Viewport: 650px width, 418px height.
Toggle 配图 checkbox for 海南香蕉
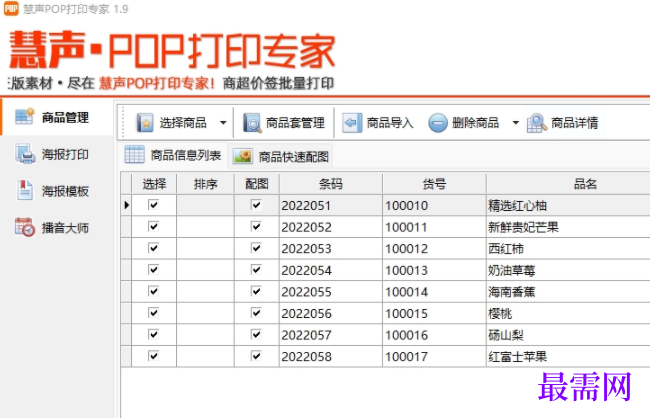256,291
